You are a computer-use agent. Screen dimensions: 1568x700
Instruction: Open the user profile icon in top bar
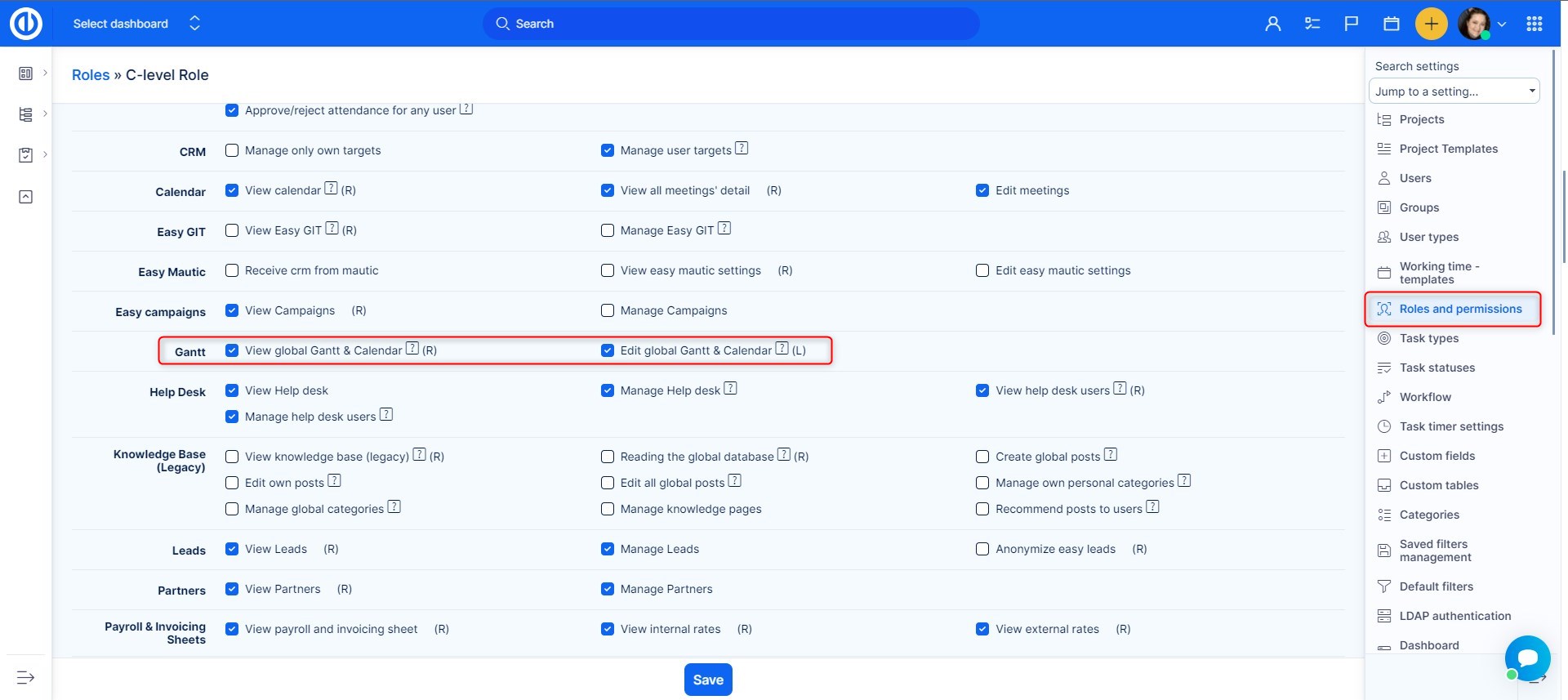coord(1272,24)
